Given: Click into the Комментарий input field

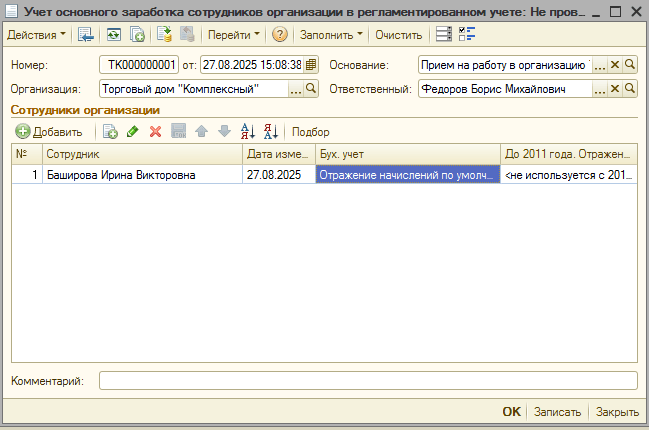Looking at the screenshot, I should [x=367, y=380].
